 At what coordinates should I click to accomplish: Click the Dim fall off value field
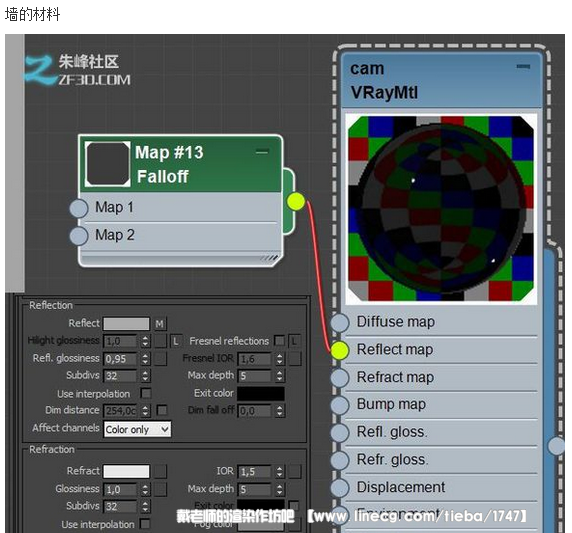(x=255, y=411)
